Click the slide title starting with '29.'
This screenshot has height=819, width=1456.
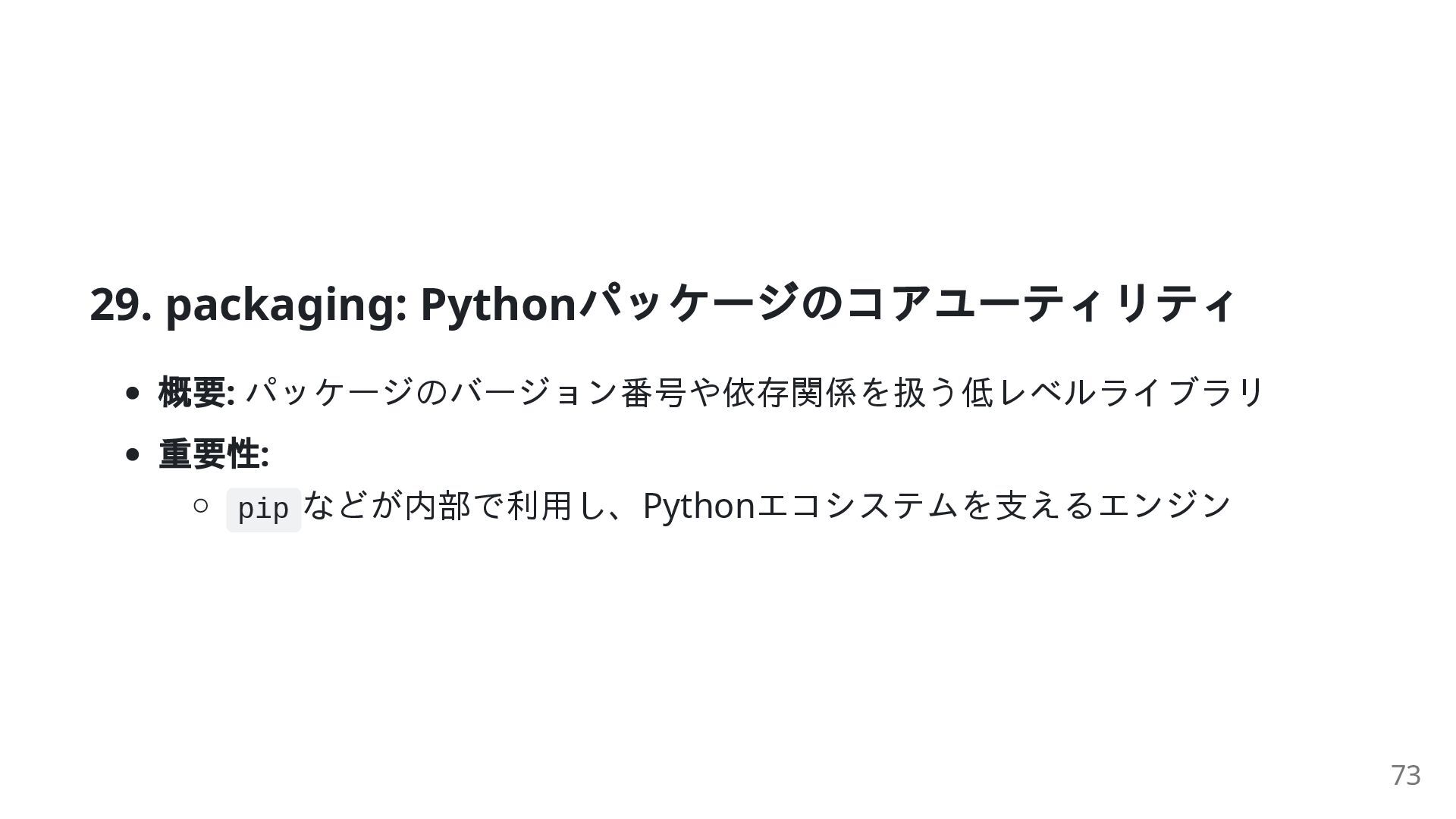click(661, 304)
